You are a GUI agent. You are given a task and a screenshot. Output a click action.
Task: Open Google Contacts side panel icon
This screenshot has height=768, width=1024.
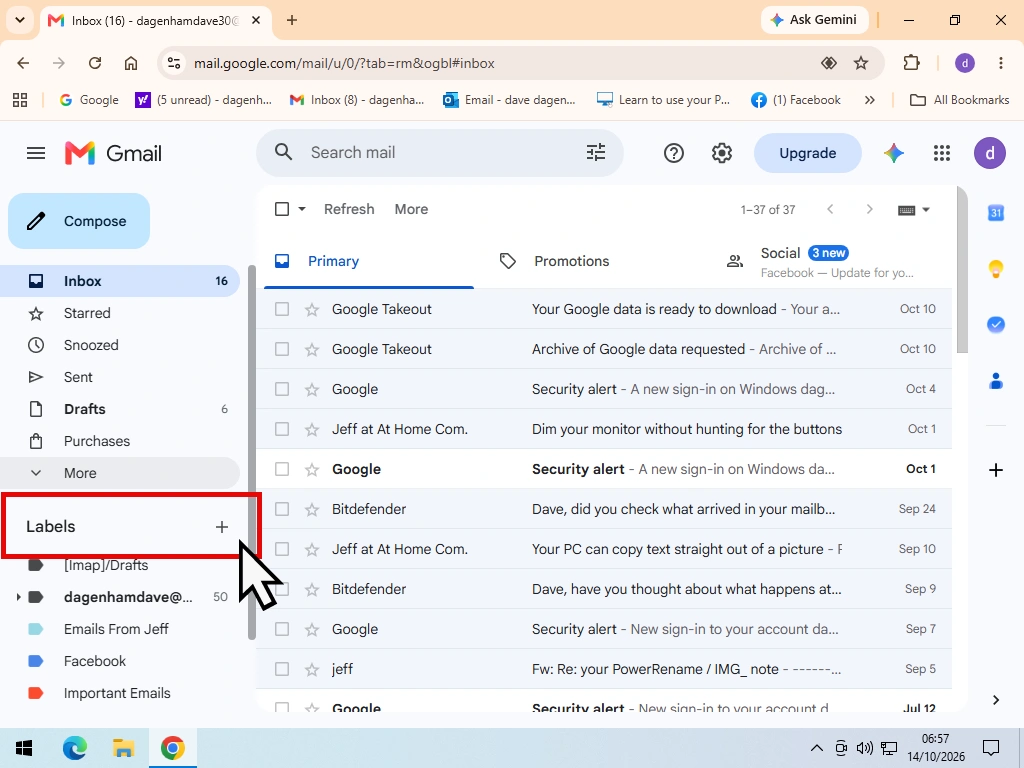(995, 380)
